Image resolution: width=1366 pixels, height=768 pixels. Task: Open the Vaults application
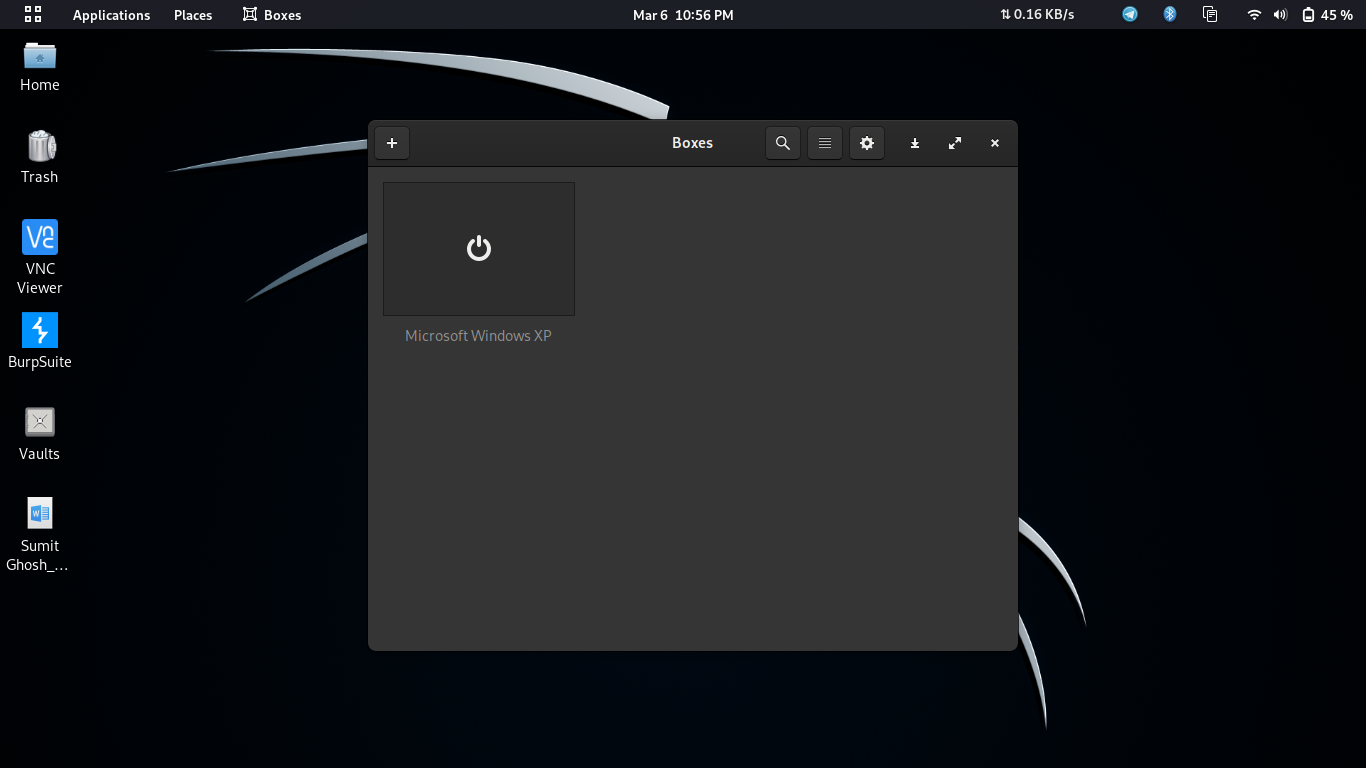coord(39,421)
